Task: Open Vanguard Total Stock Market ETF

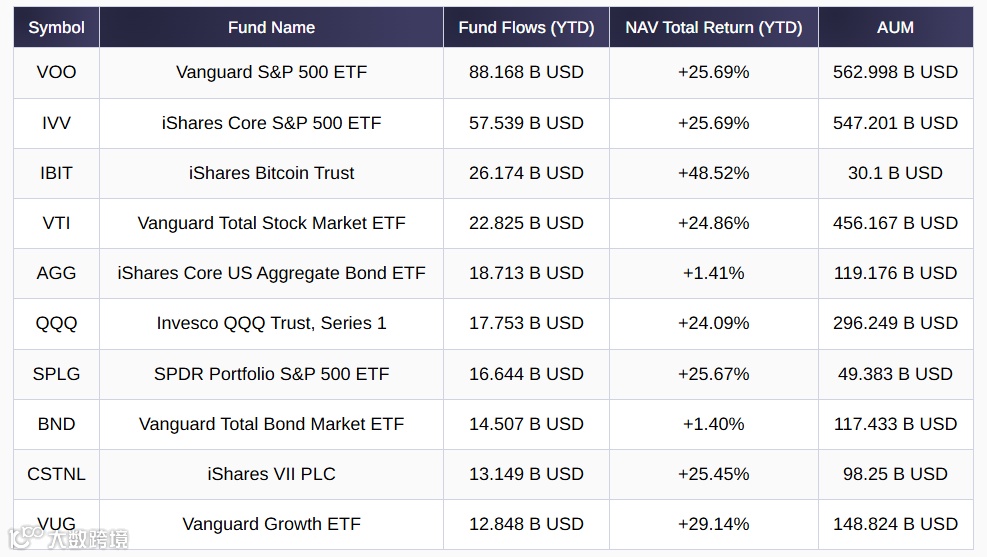Action: point(271,223)
